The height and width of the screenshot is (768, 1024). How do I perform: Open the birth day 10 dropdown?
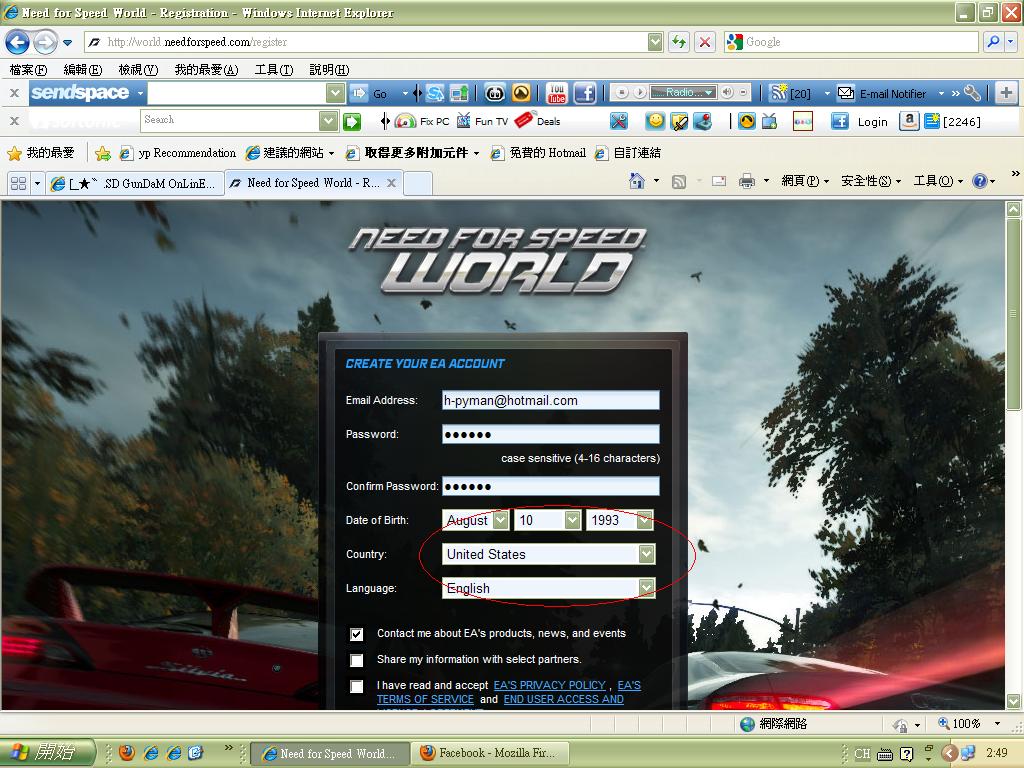click(x=573, y=520)
